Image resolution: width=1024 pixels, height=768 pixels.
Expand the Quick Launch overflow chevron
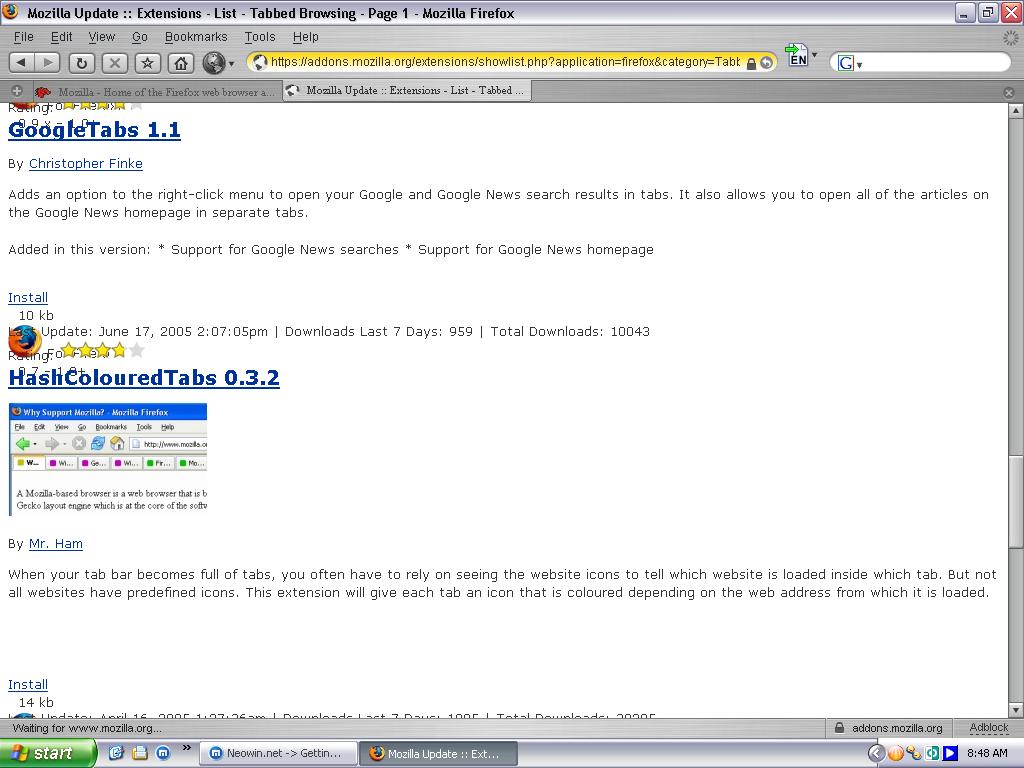click(186, 748)
